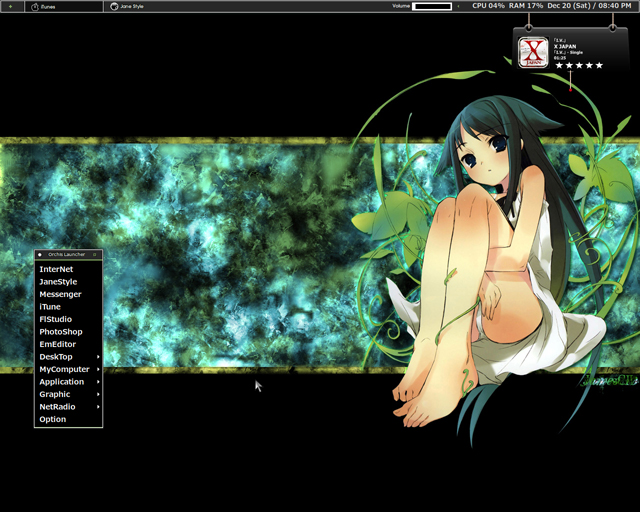Click the 01:25 elapsed time in music widget
Viewport: 640px width, 512px height.
coord(560,58)
